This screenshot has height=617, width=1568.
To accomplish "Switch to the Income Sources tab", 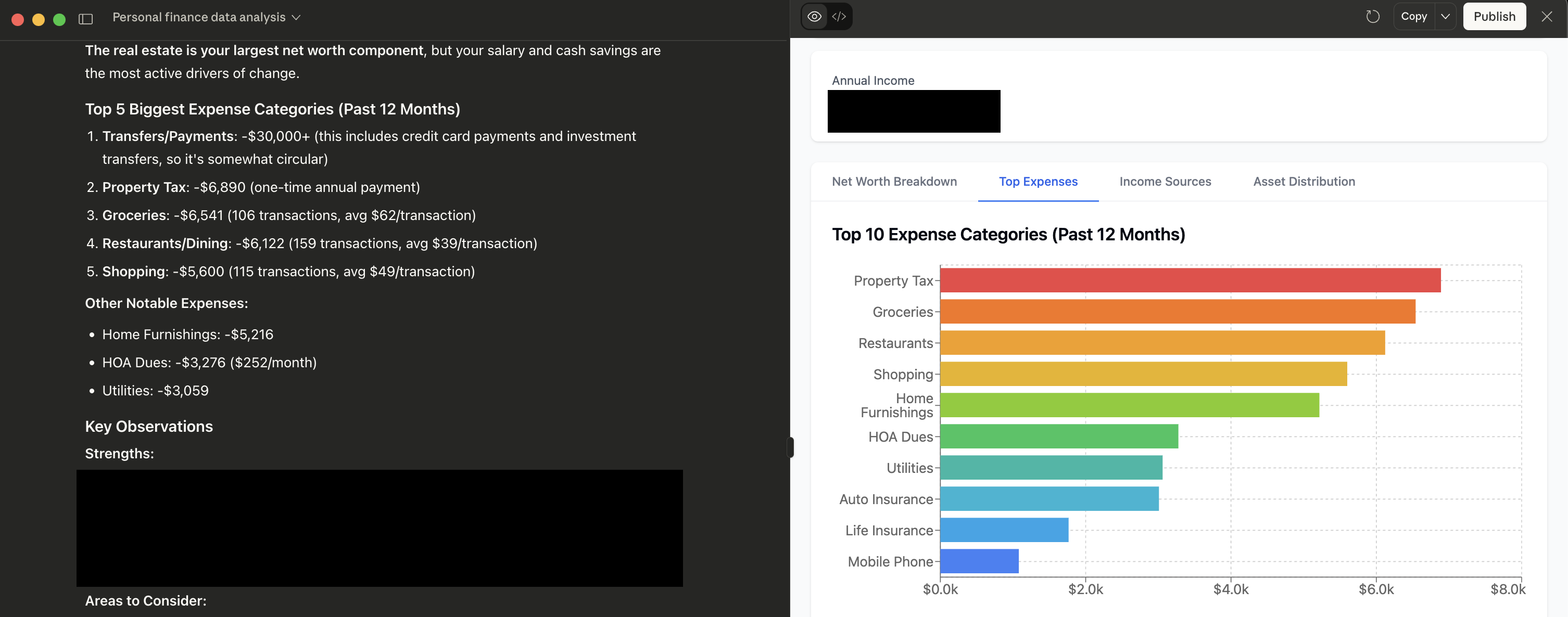I will click(1165, 182).
